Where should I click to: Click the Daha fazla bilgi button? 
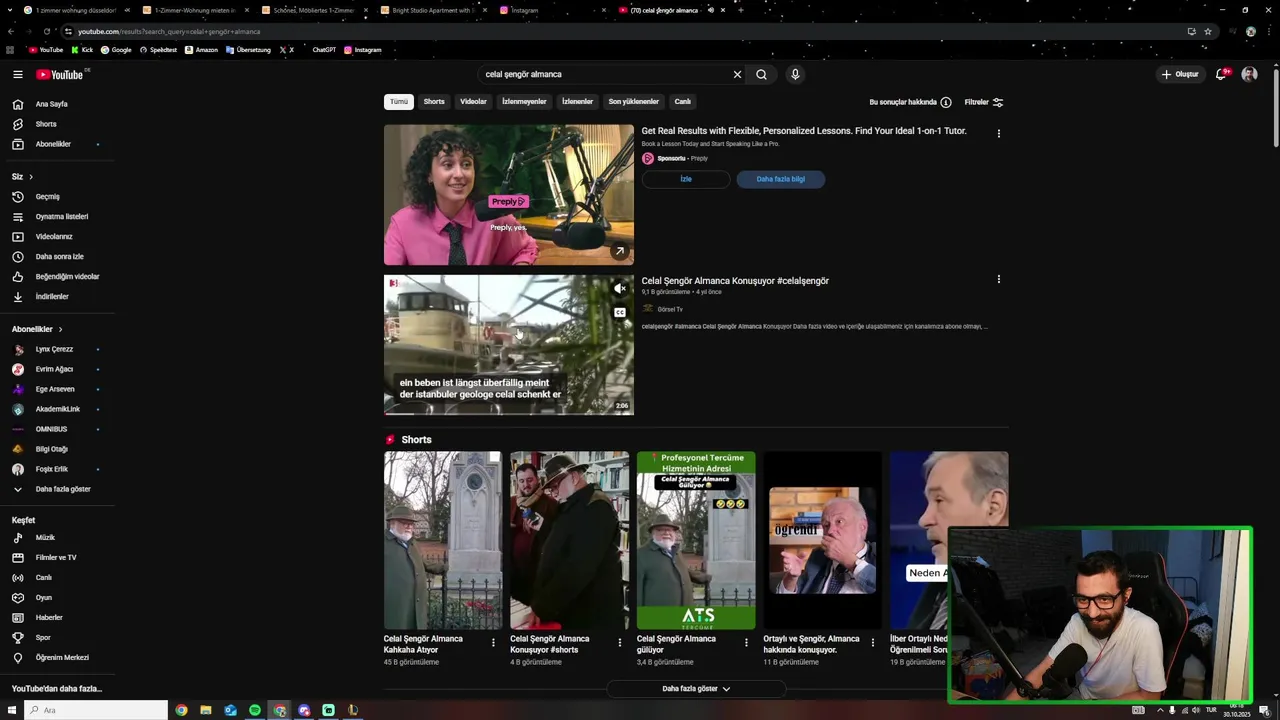tap(781, 179)
